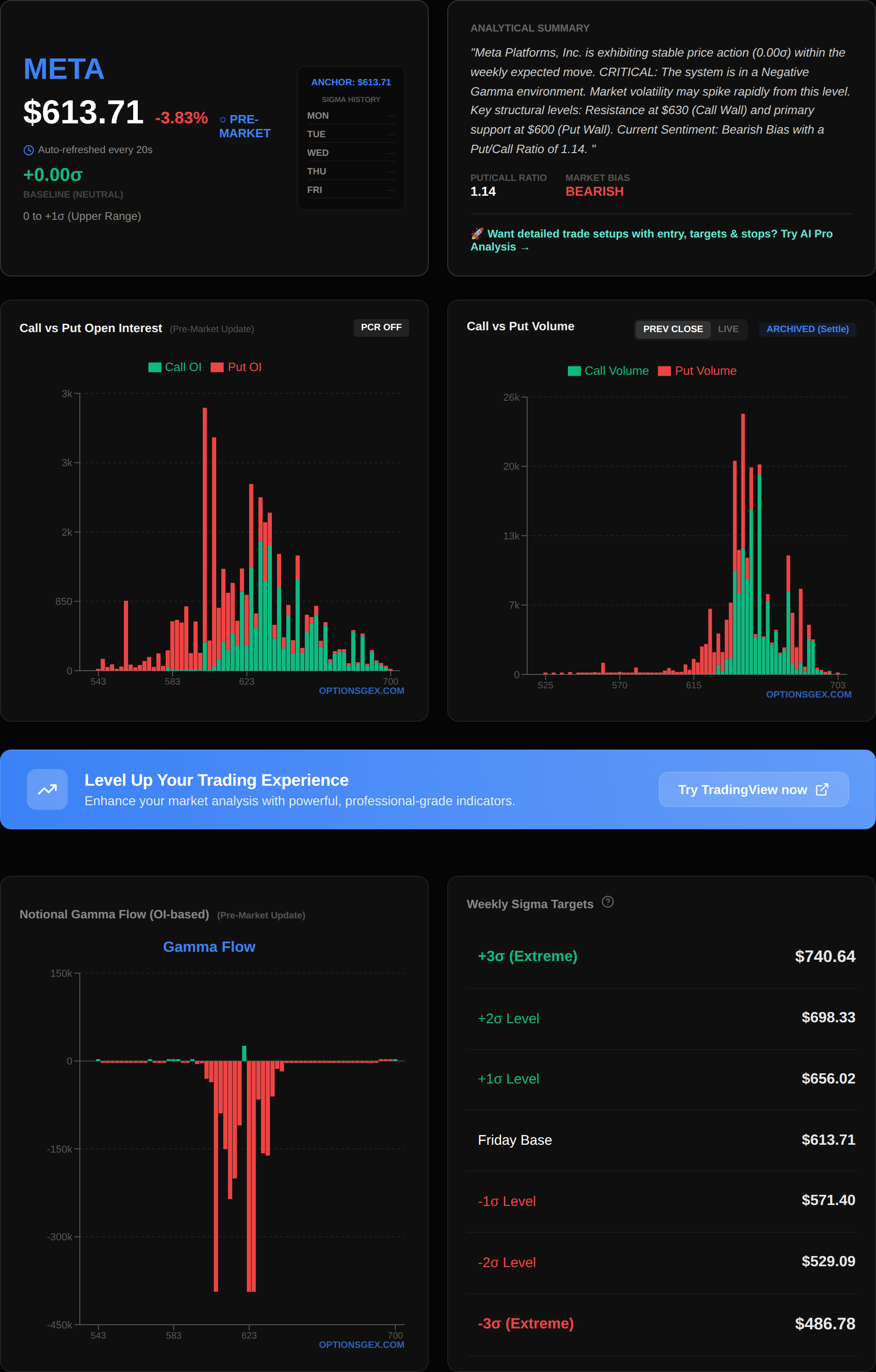Click the ARCHIVED (Settle) badge

point(807,329)
